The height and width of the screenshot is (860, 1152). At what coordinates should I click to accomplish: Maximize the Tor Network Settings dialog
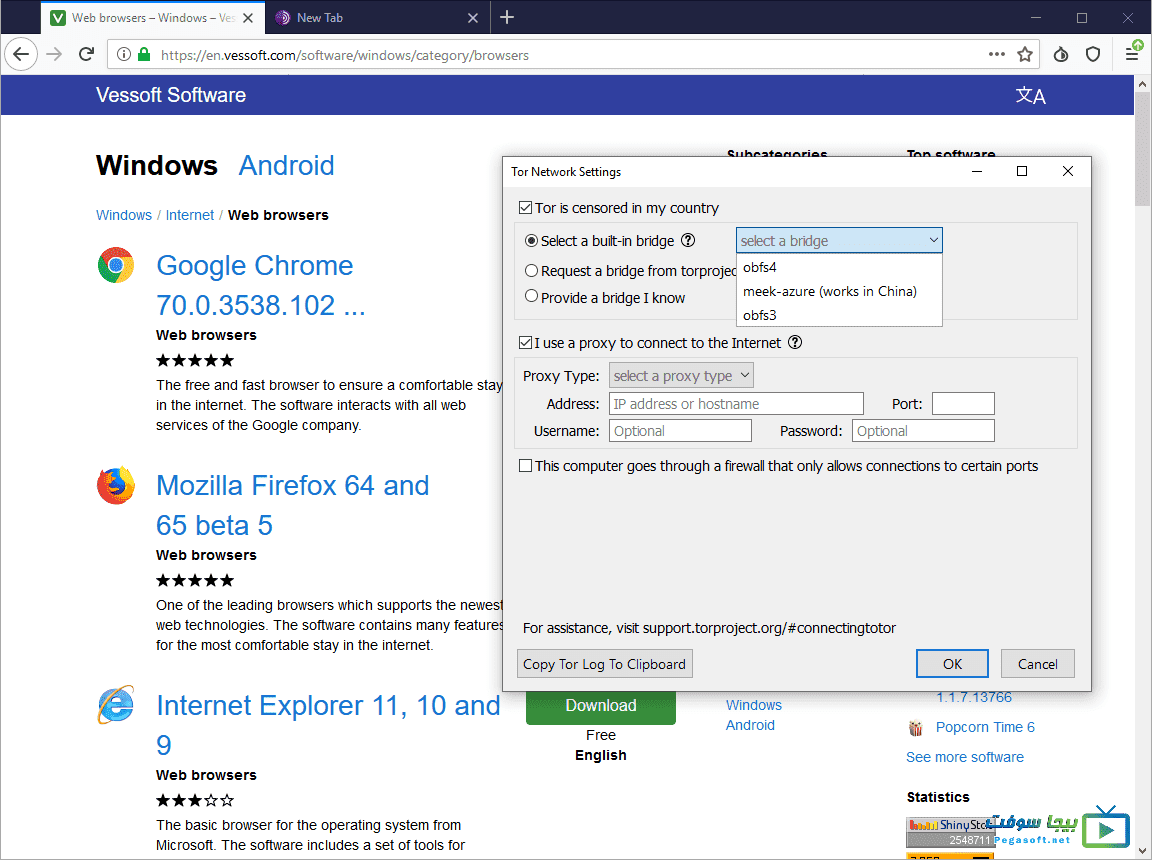(x=1021, y=171)
